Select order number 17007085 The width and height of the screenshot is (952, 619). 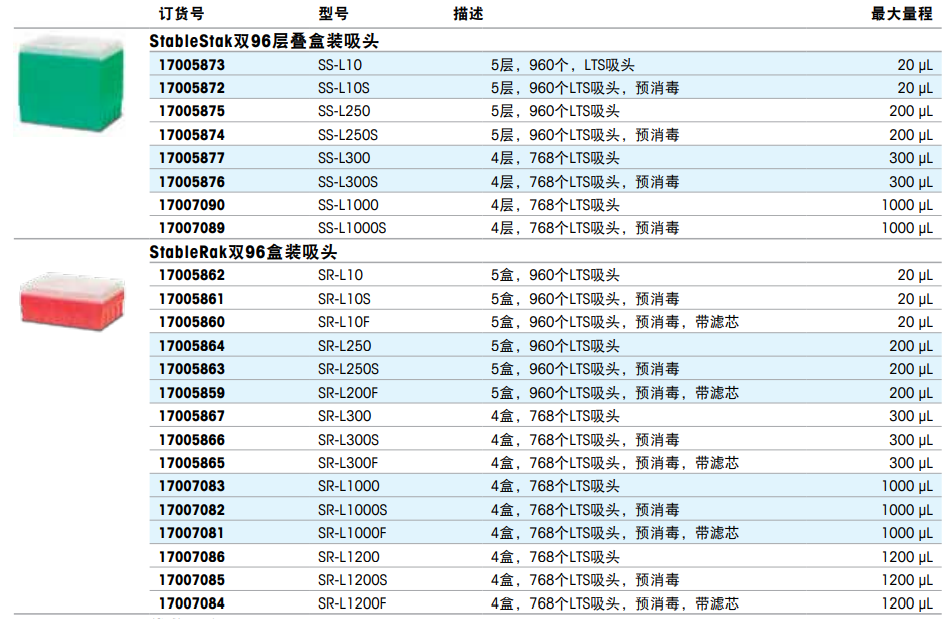point(192,580)
